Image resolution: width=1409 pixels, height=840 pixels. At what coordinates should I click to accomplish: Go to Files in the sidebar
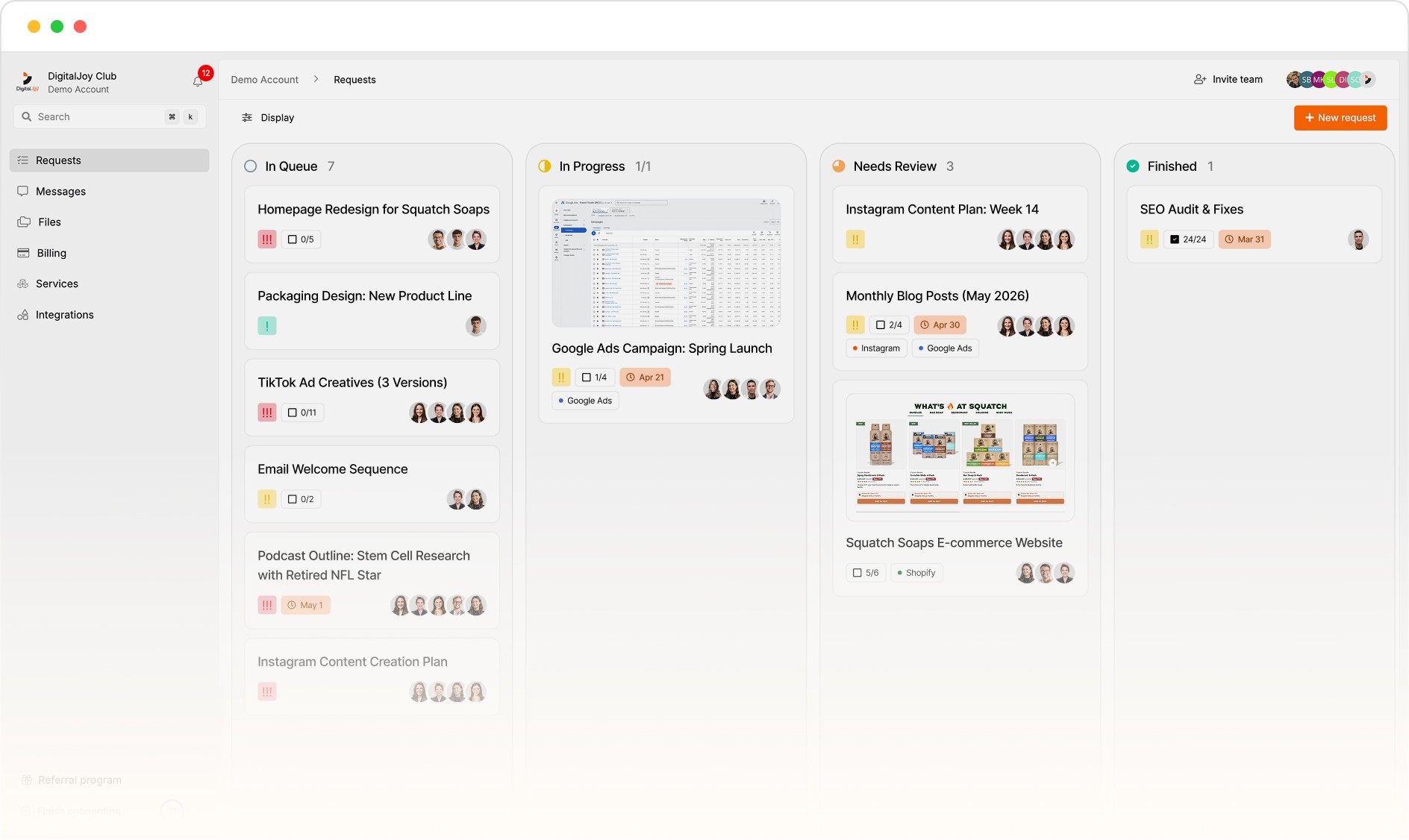(109, 222)
